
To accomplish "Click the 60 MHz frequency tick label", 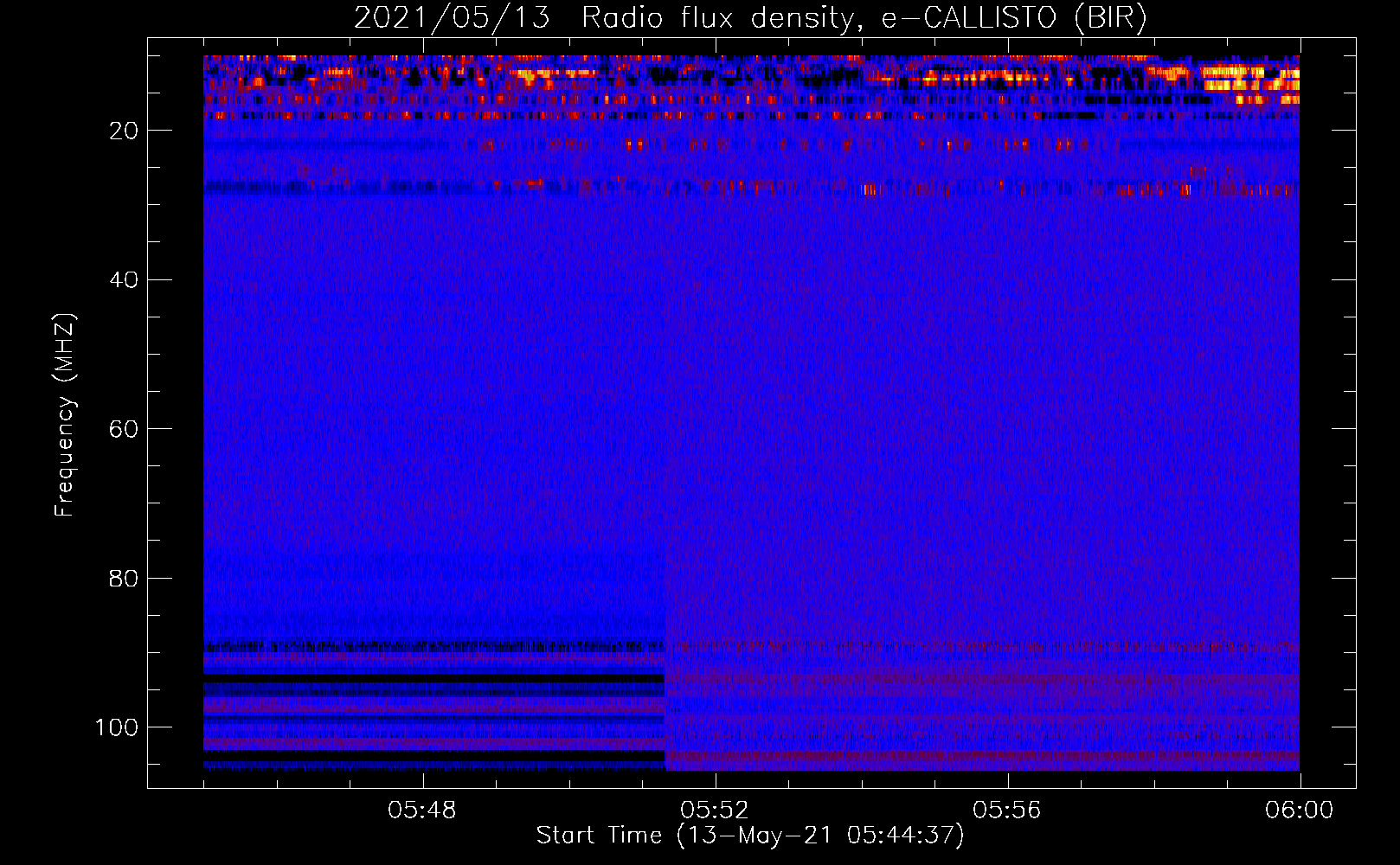I will click(123, 429).
